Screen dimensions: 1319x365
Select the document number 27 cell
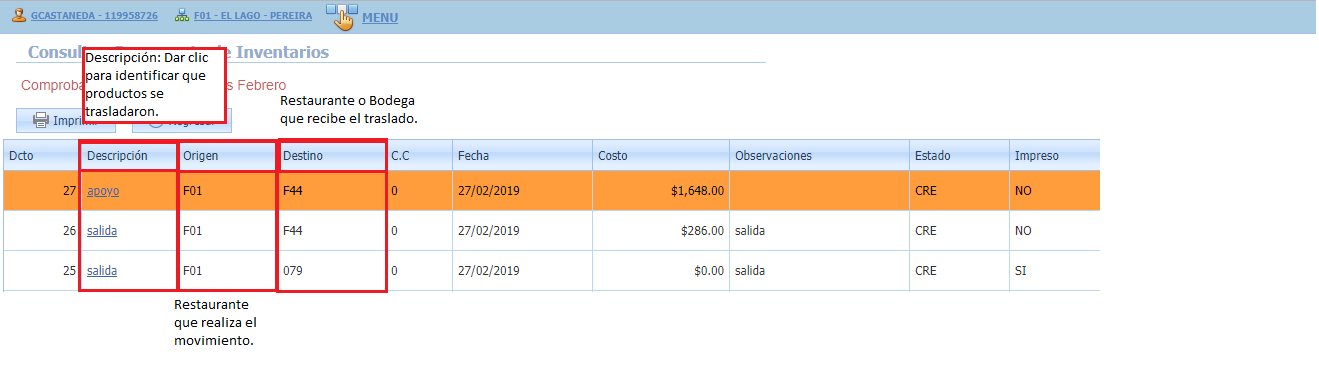pyautogui.click(x=41, y=190)
